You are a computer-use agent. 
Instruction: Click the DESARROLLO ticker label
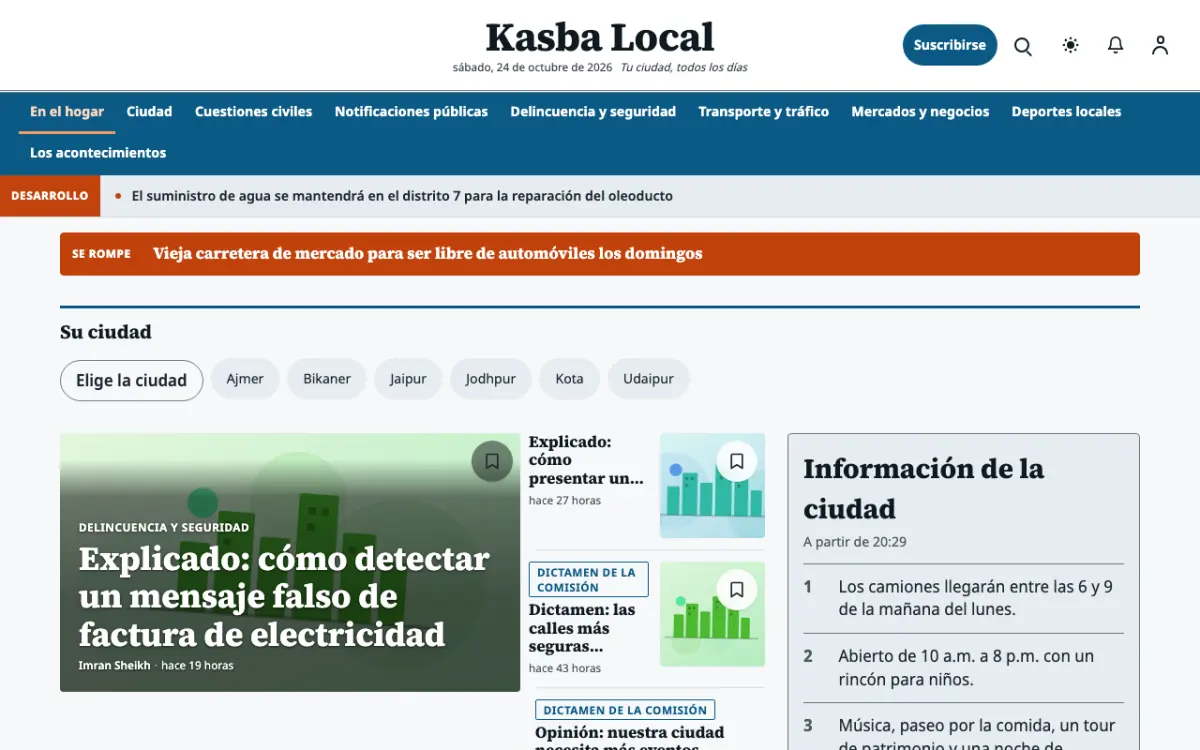[50, 196]
